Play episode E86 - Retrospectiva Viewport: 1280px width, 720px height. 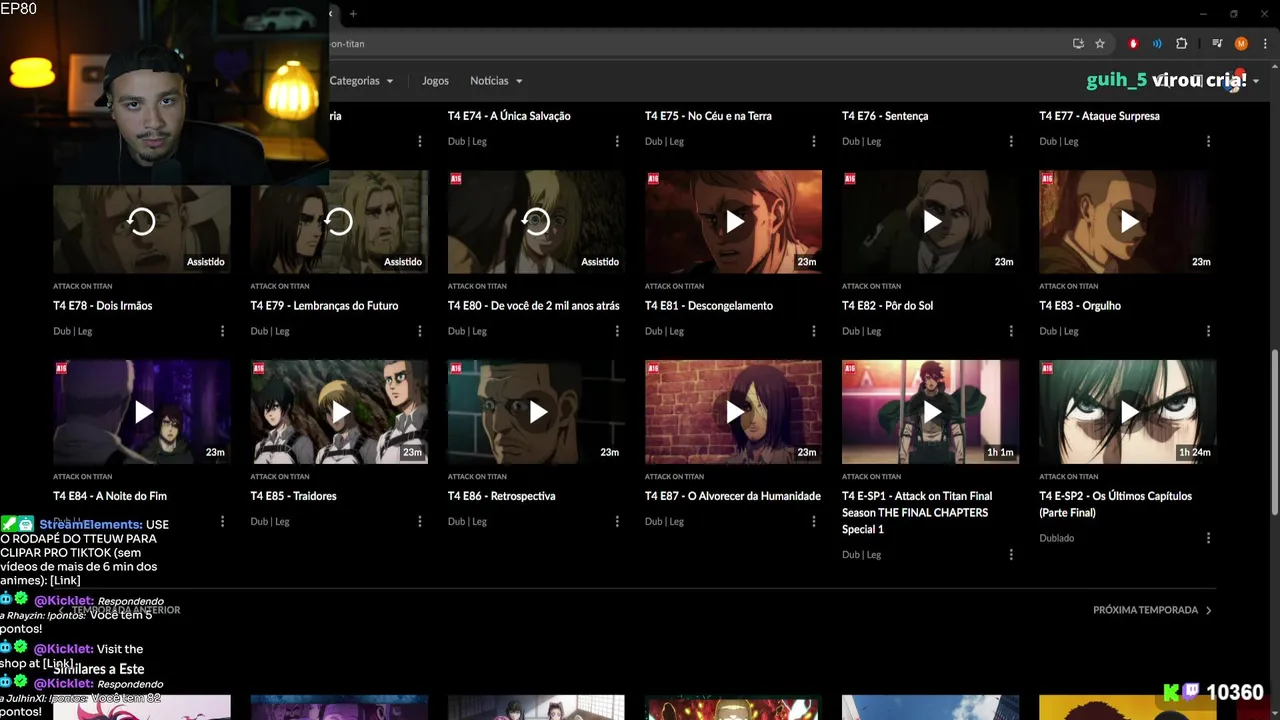pos(537,411)
